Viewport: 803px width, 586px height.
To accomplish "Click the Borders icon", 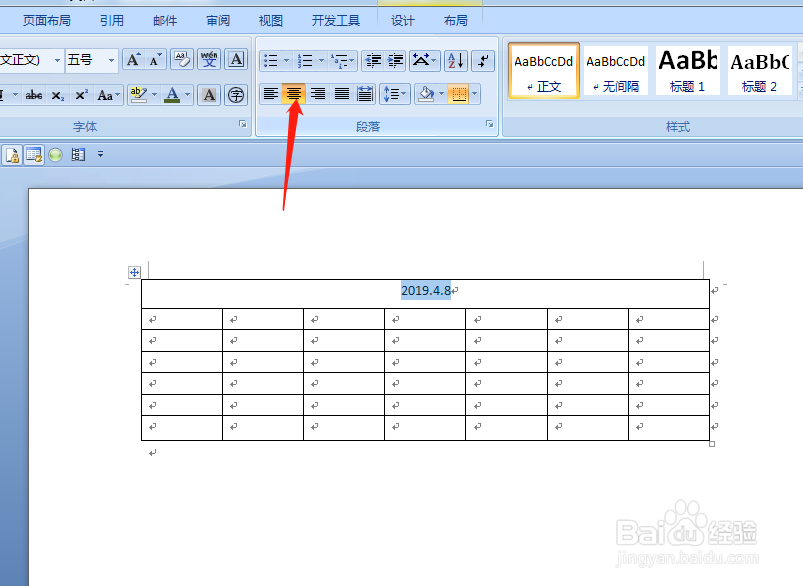I will pyautogui.click(x=459, y=94).
